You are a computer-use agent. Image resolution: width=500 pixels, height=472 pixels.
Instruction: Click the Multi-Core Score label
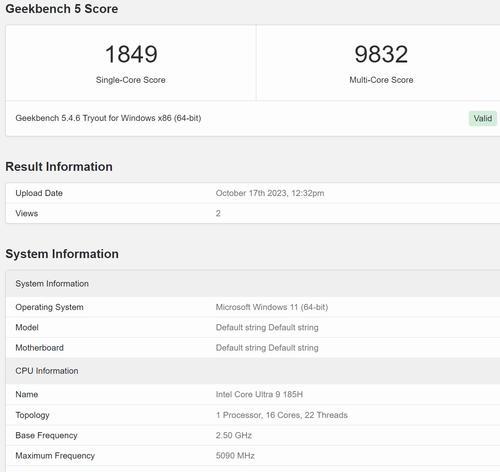tap(381, 80)
